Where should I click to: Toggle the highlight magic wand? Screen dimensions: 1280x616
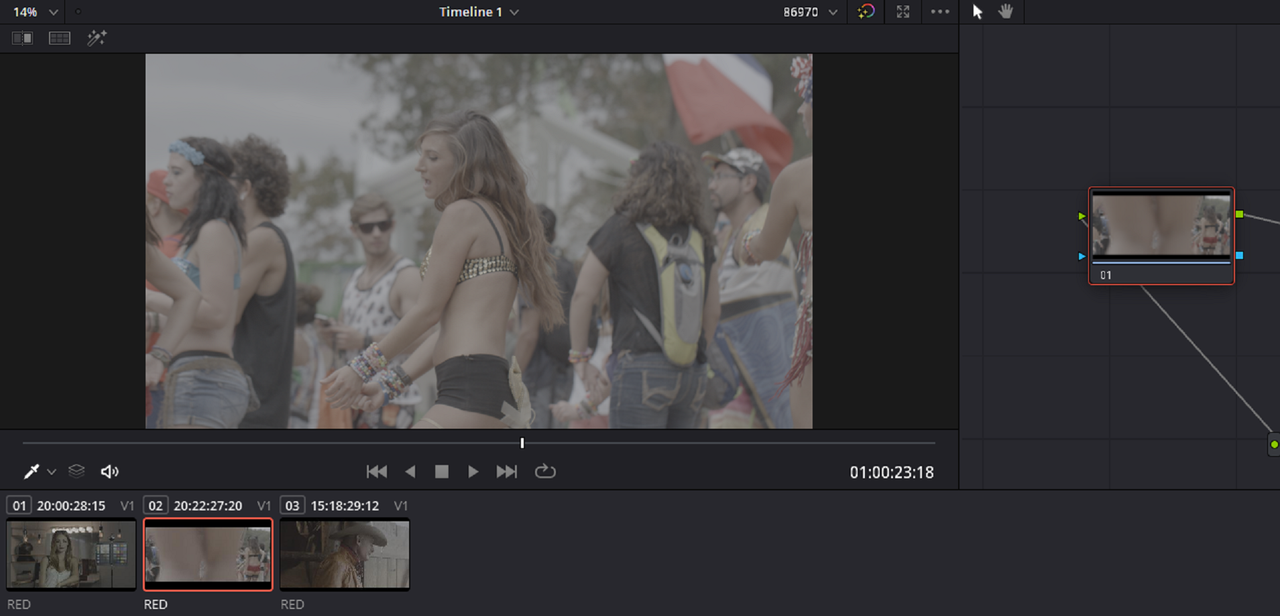point(97,38)
